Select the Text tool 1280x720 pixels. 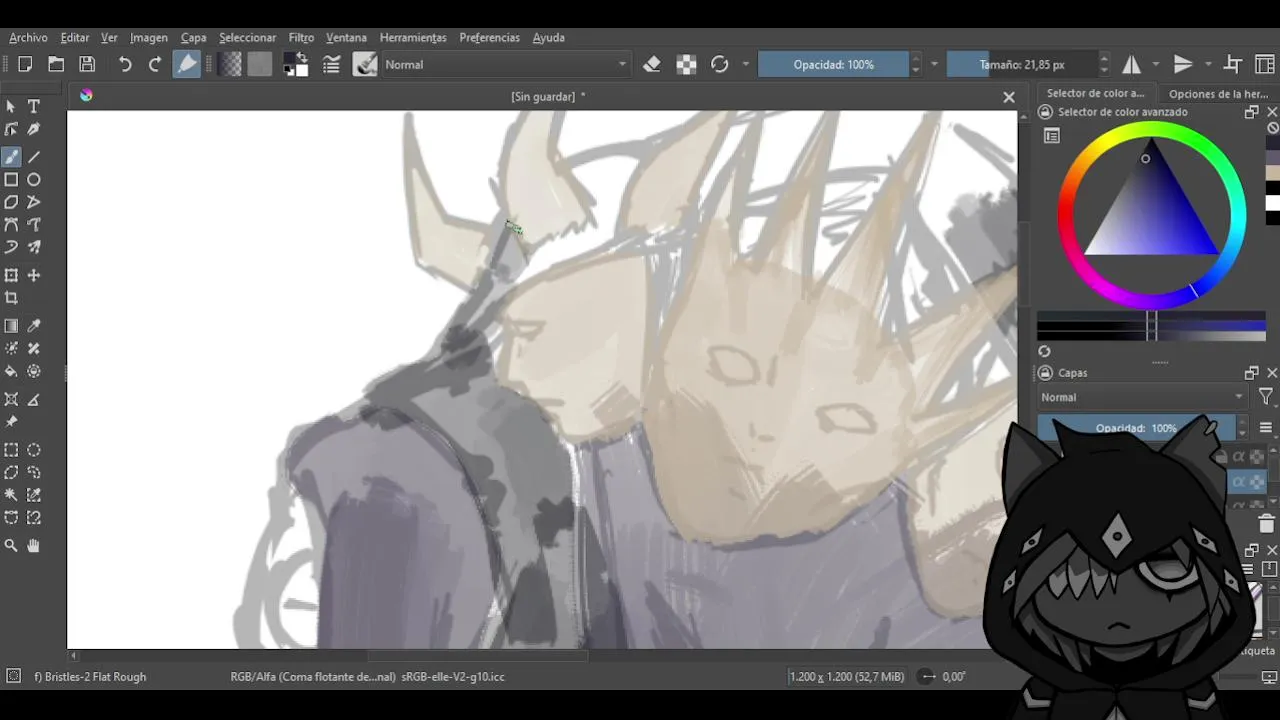coord(34,106)
